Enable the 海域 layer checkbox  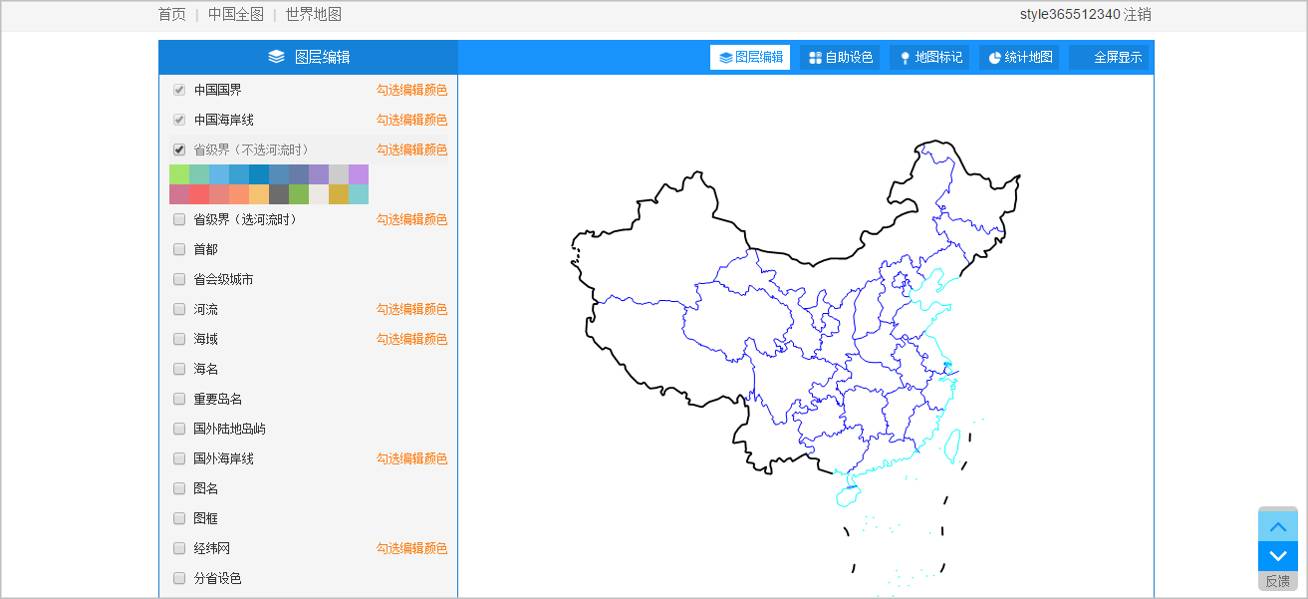(x=179, y=339)
